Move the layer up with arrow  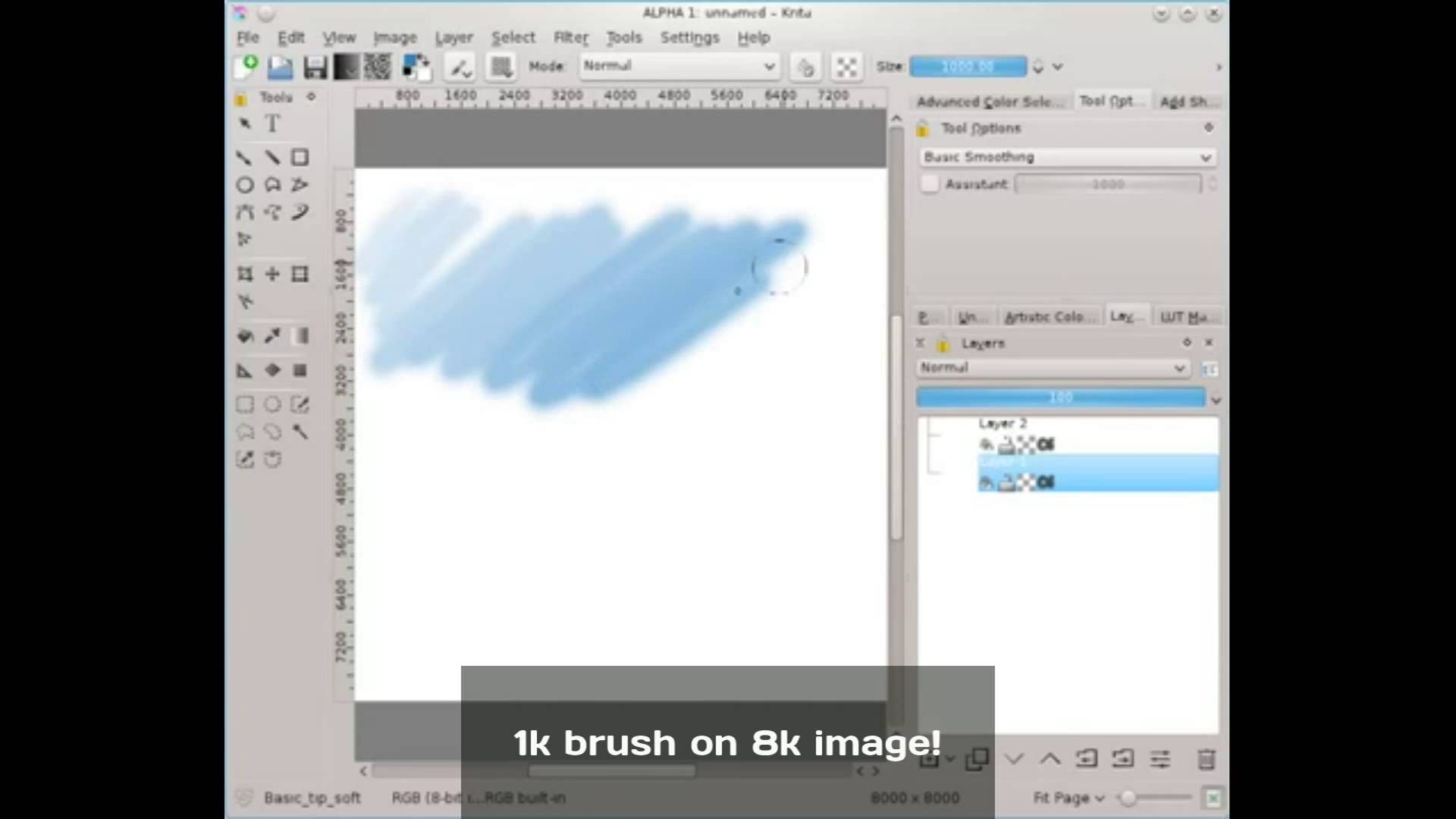coord(1050,758)
